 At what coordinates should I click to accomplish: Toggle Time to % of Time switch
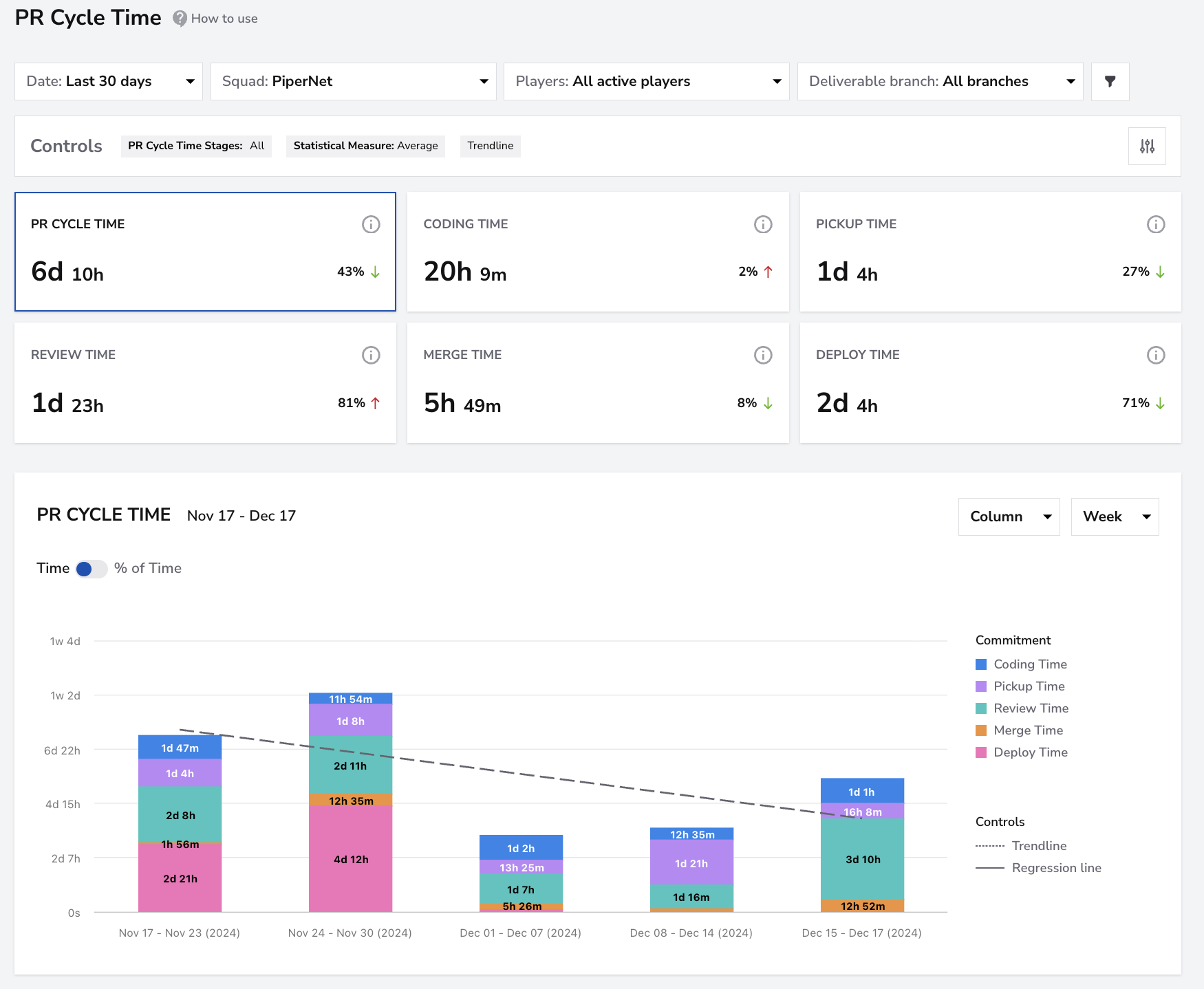pyautogui.click(x=92, y=569)
